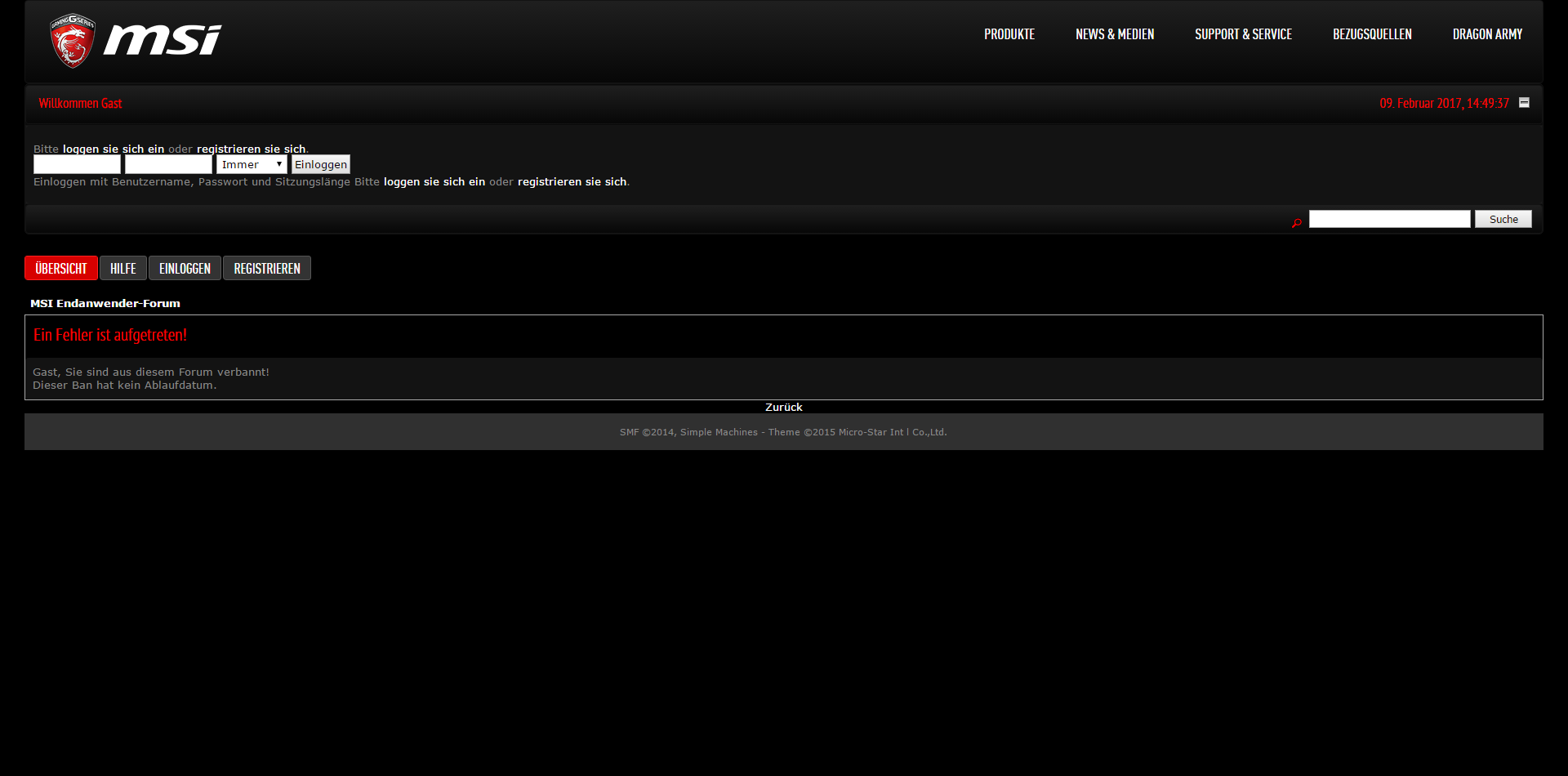Image resolution: width=1568 pixels, height=776 pixels.
Task: Click 'loggen sie sich ein' link after Sitzungslänge
Action: [434, 181]
